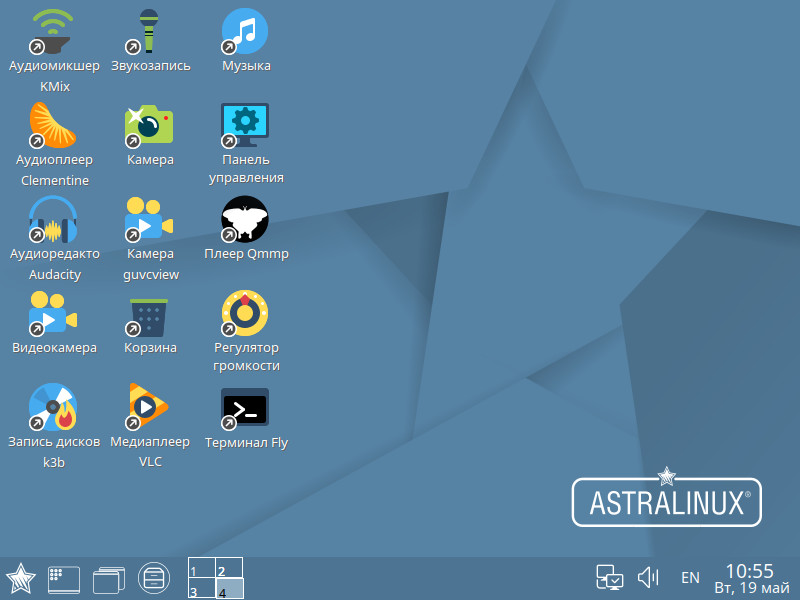Click the Вт, 19 май date text
The image size is (800, 600).
coord(752,588)
